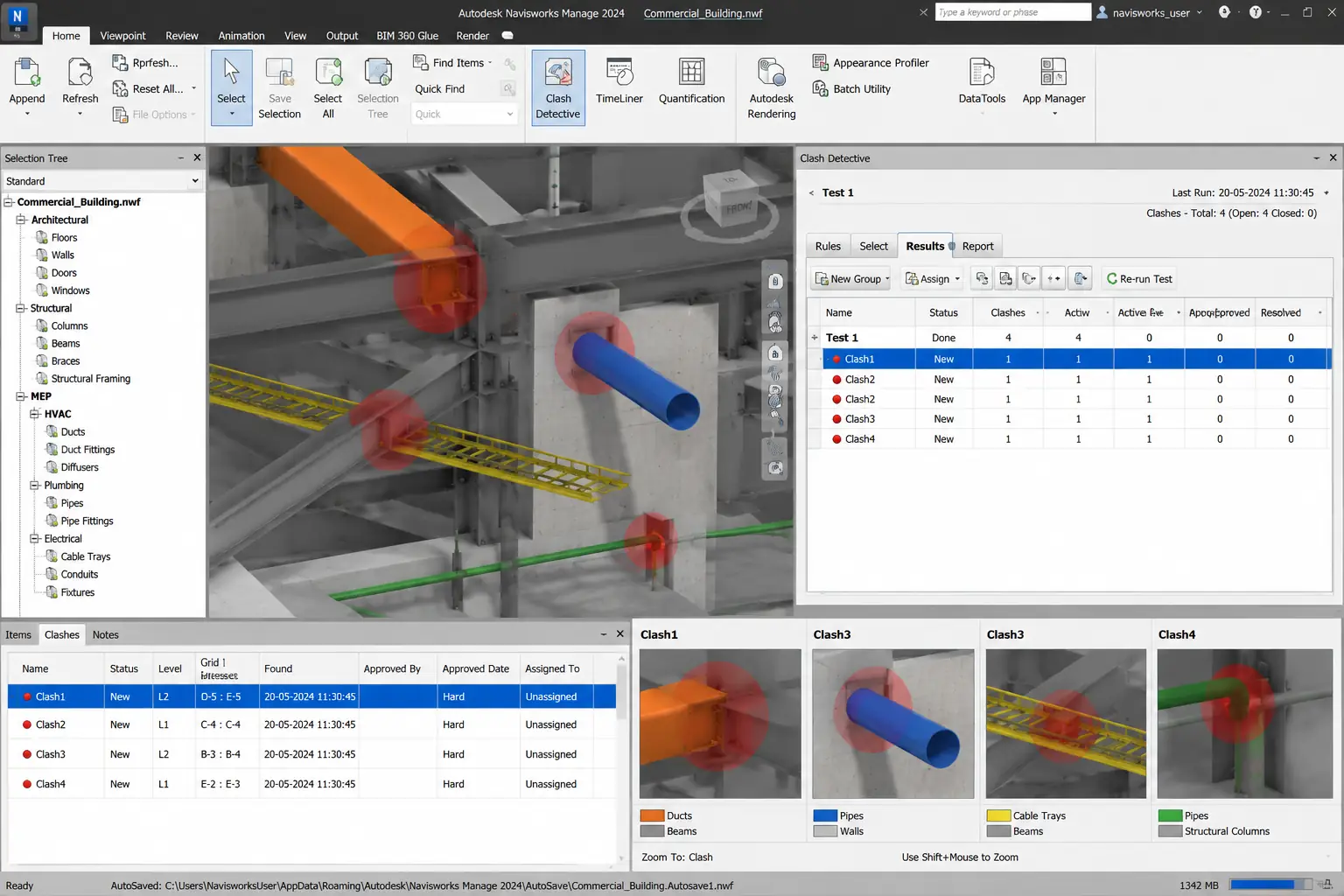Click the Navisworks application menu logo
Screen dimensions: 1344x896
tap(17, 19)
